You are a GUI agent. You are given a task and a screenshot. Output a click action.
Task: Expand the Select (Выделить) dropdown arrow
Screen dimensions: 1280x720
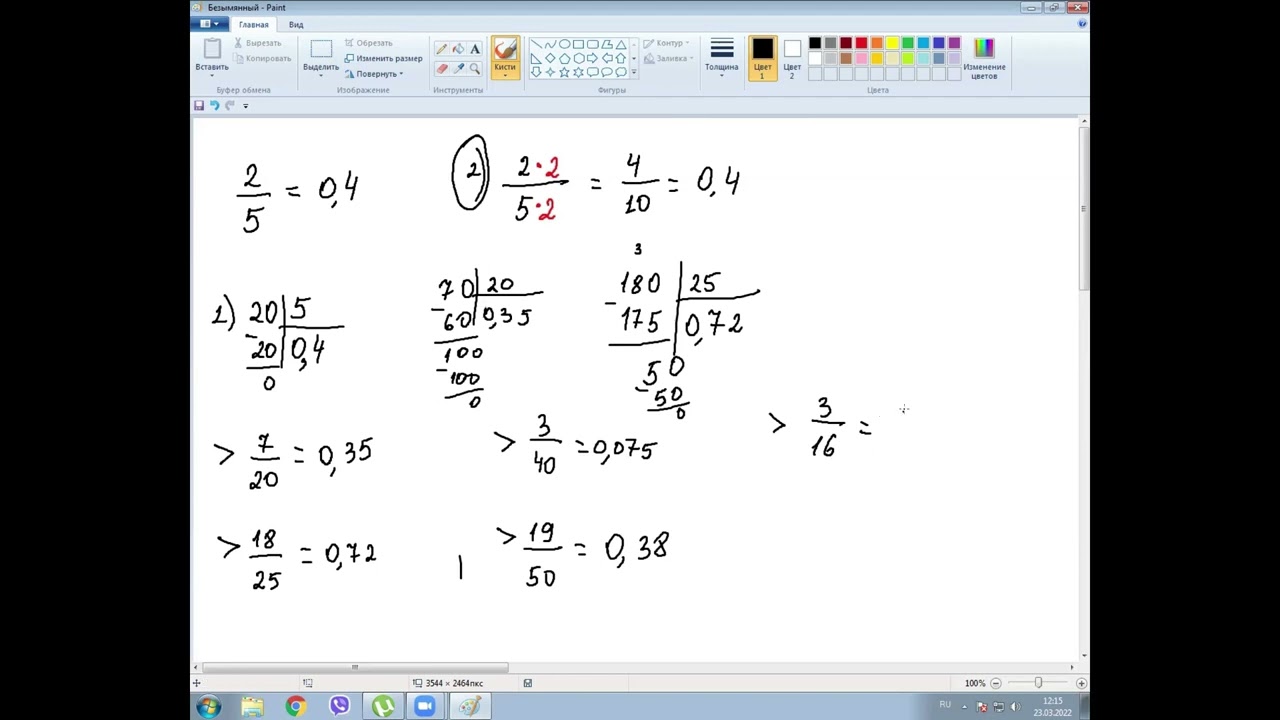tap(321, 76)
